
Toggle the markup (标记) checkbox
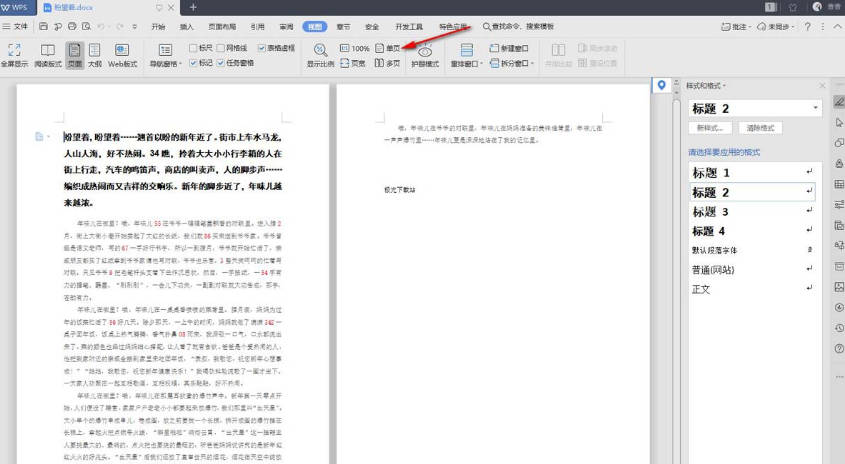[x=192, y=63]
